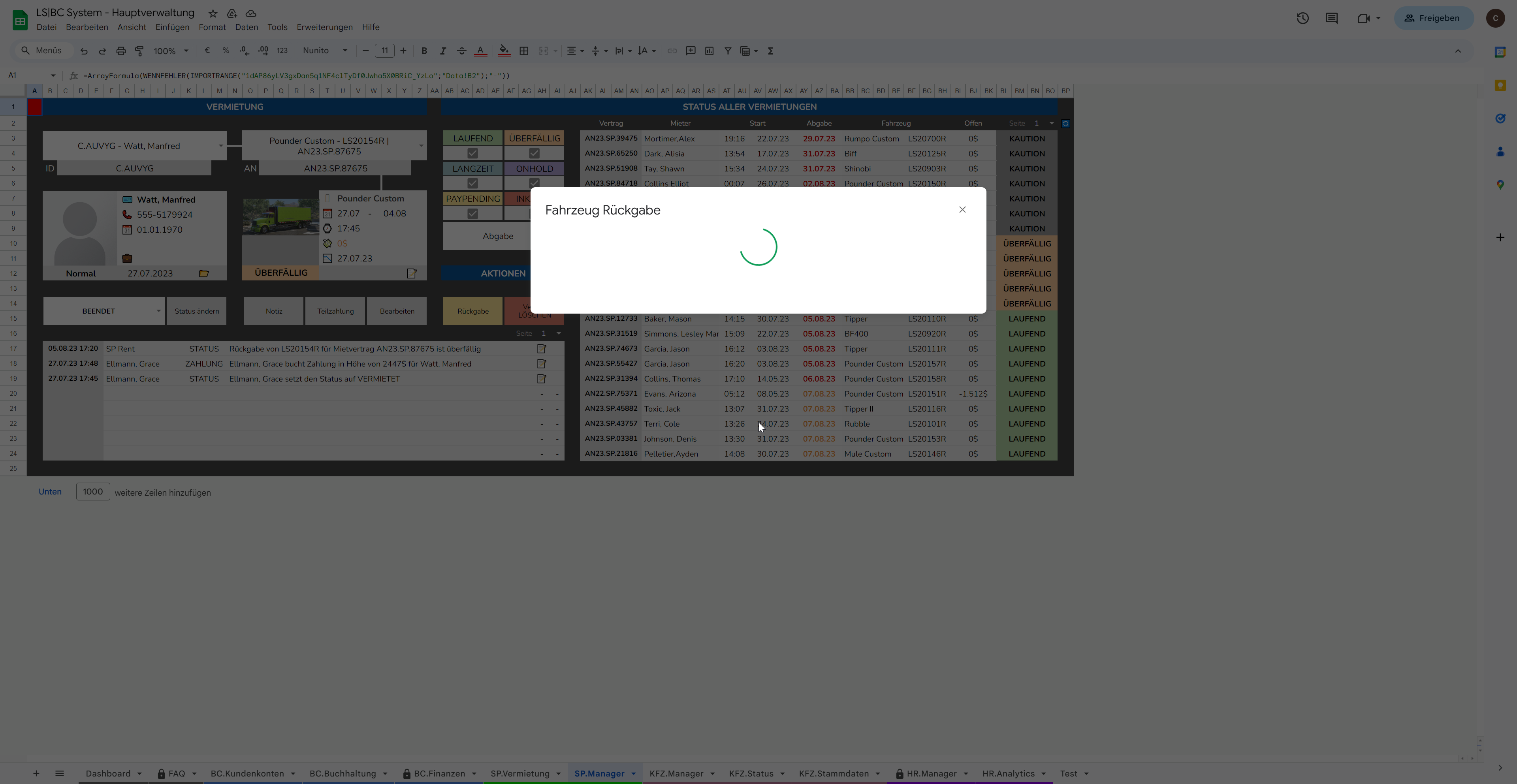Click the Notiz button

274,311
